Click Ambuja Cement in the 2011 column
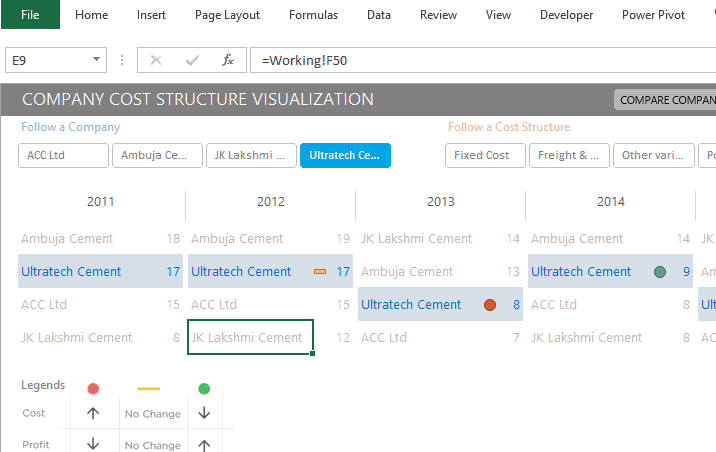This screenshot has width=716, height=452. click(67, 238)
